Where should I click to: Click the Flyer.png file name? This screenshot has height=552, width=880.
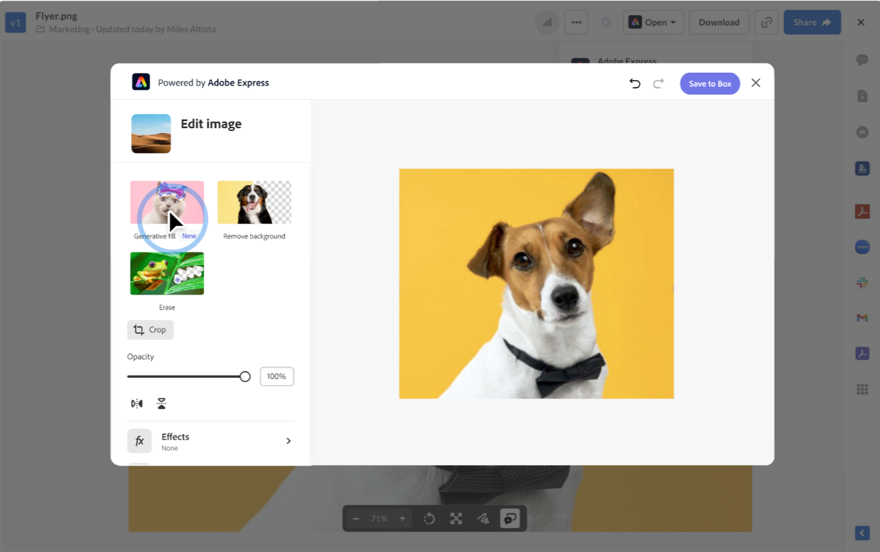pyautogui.click(x=56, y=16)
